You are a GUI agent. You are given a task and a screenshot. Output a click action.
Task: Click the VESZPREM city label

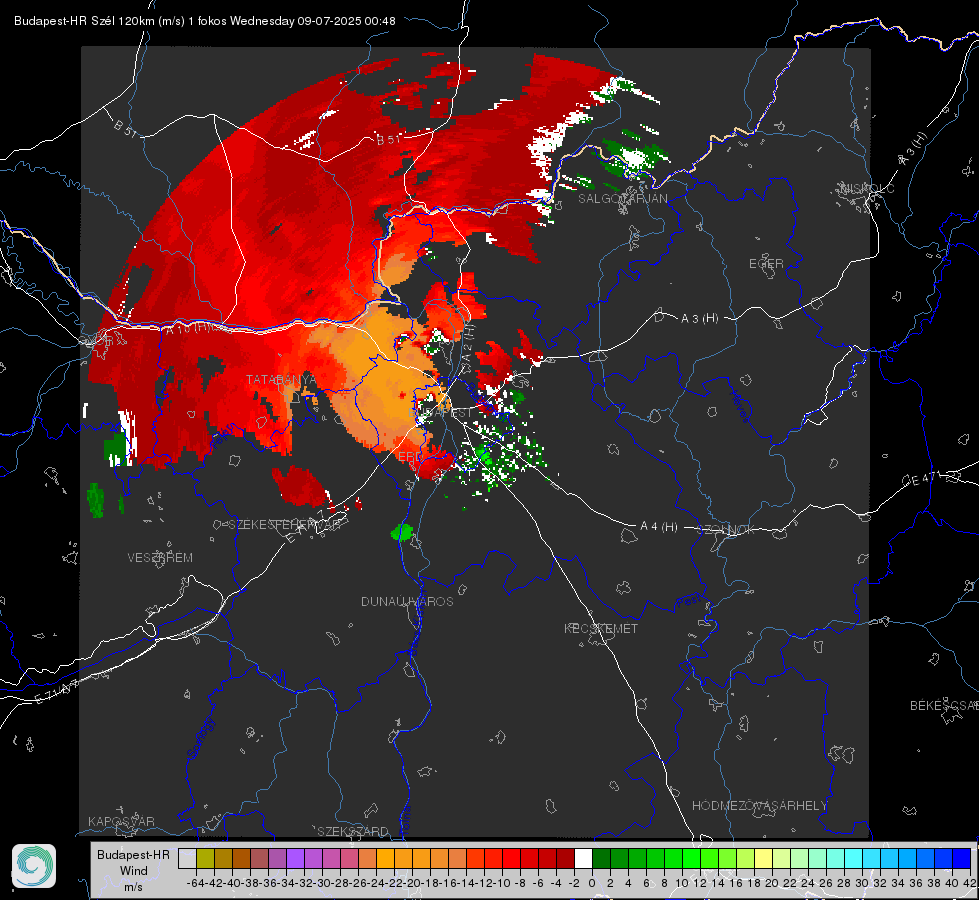[x=160, y=558]
